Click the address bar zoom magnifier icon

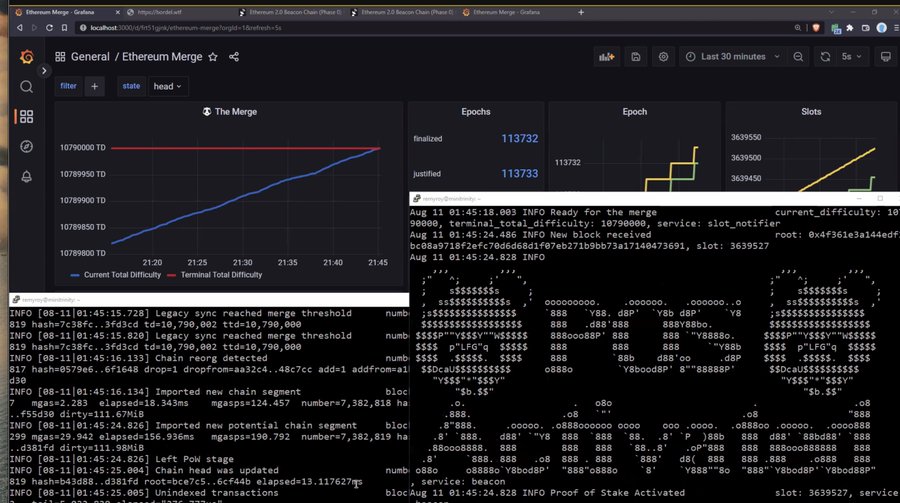pyautogui.click(x=798, y=28)
